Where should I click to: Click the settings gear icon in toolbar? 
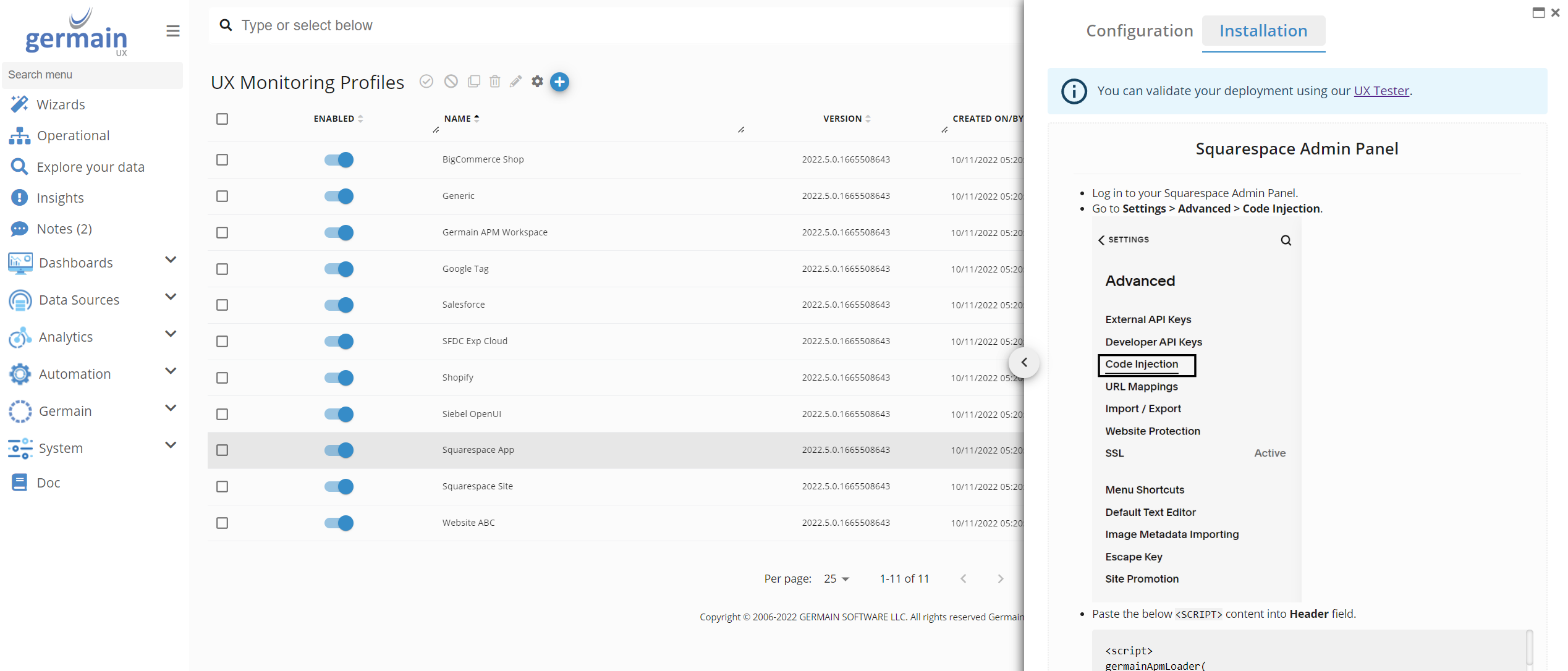pyautogui.click(x=537, y=82)
